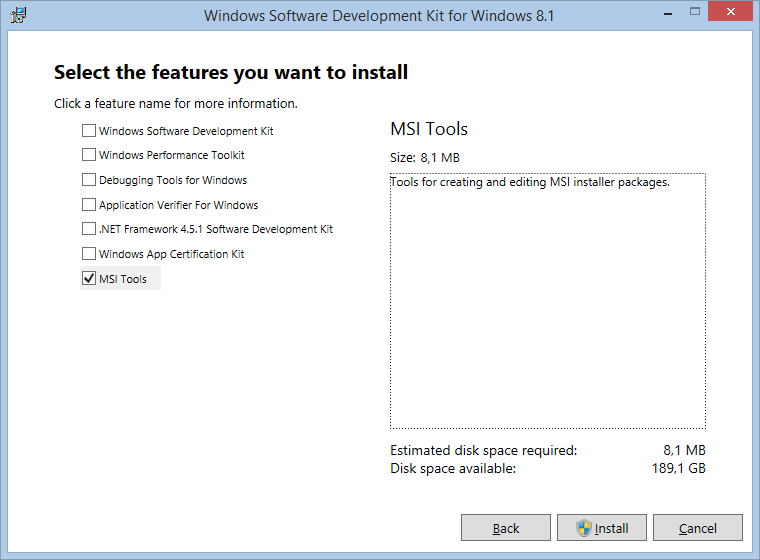Click the UAC shield icon on Install button
Image resolution: width=760 pixels, height=560 pixels.
pos(584,528)
